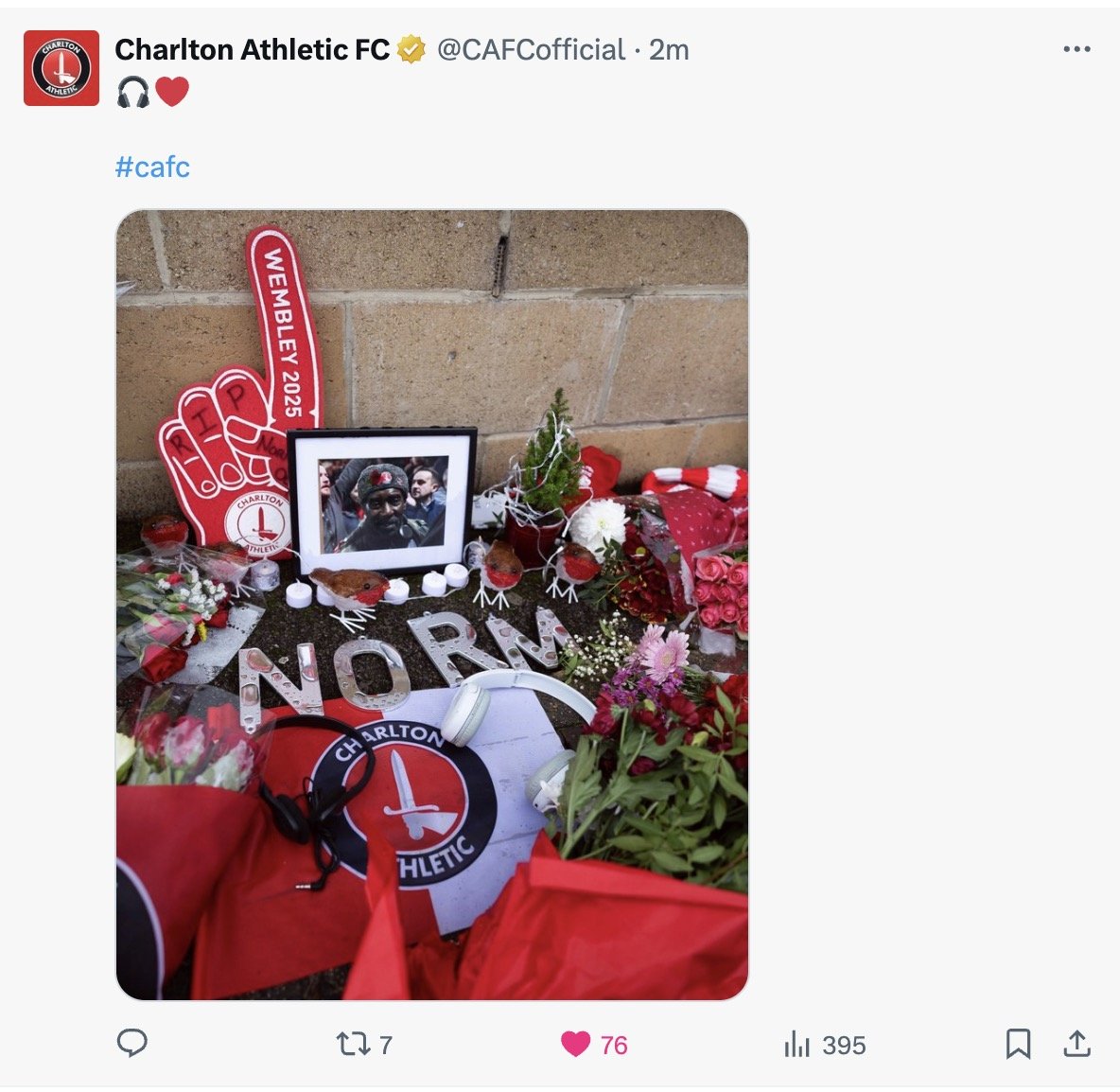Unlike the post with the pink heart
Screen dimensions: 1120x1092
click(x=576, y=1044)
